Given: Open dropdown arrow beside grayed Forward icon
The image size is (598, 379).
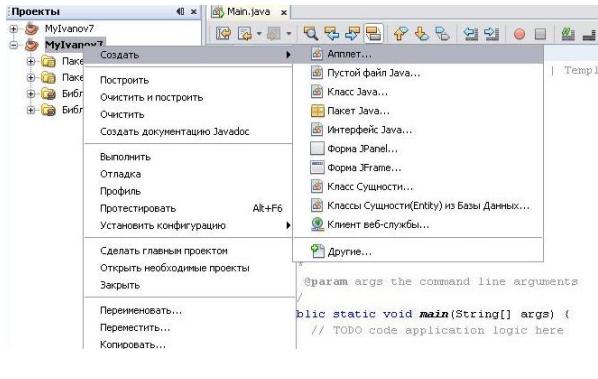Looking at the screenshot, I should point(289,34).
